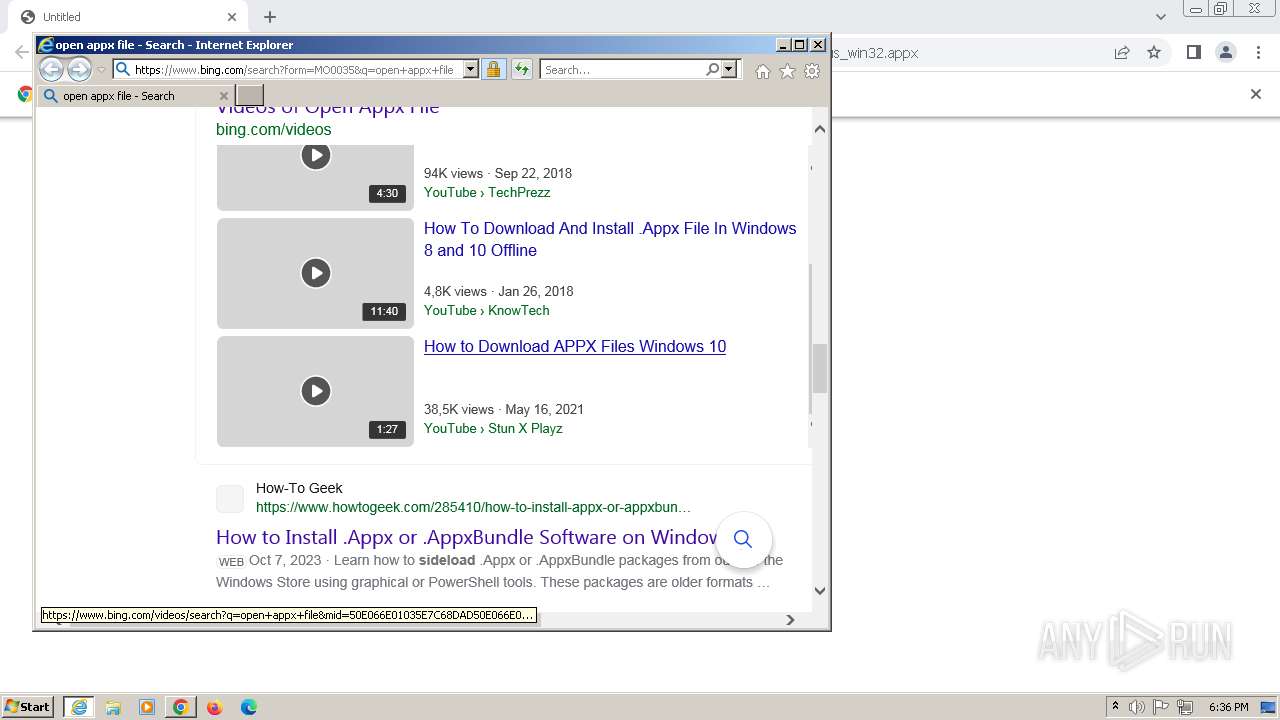Go back in Internet Explorer
This screenshot has height=720, width=1280.
pos(51,69)
